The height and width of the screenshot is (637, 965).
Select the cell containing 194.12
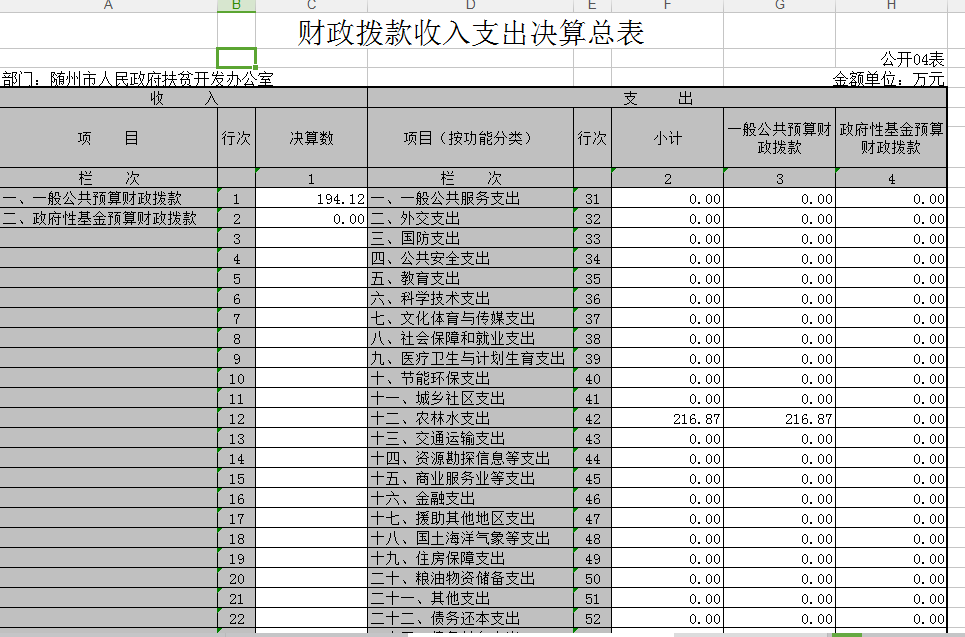(311, 199)
